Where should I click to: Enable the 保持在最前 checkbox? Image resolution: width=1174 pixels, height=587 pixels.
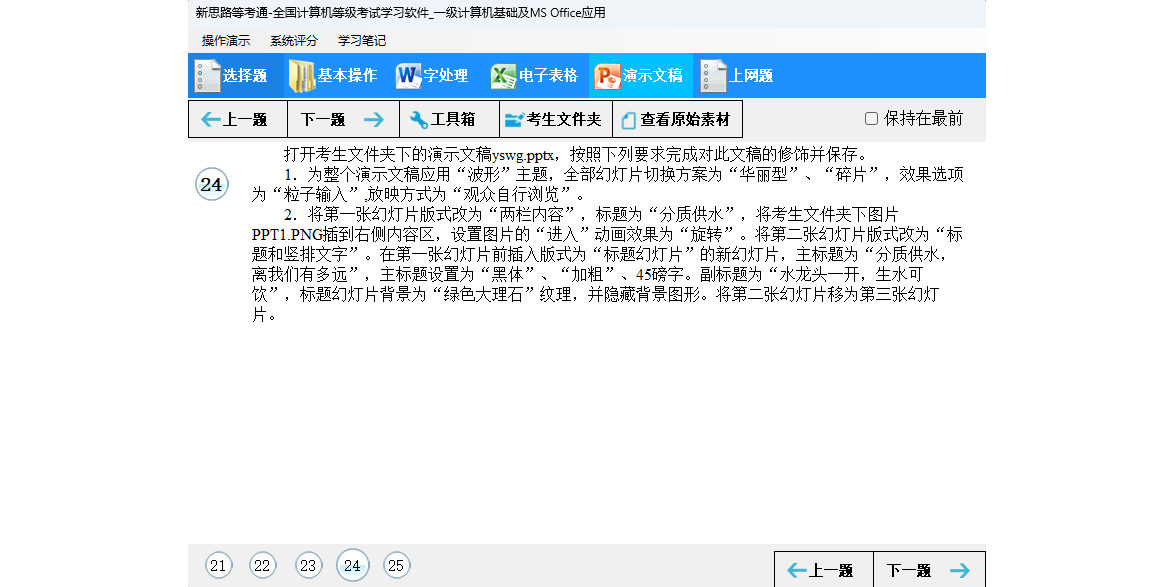871,119
